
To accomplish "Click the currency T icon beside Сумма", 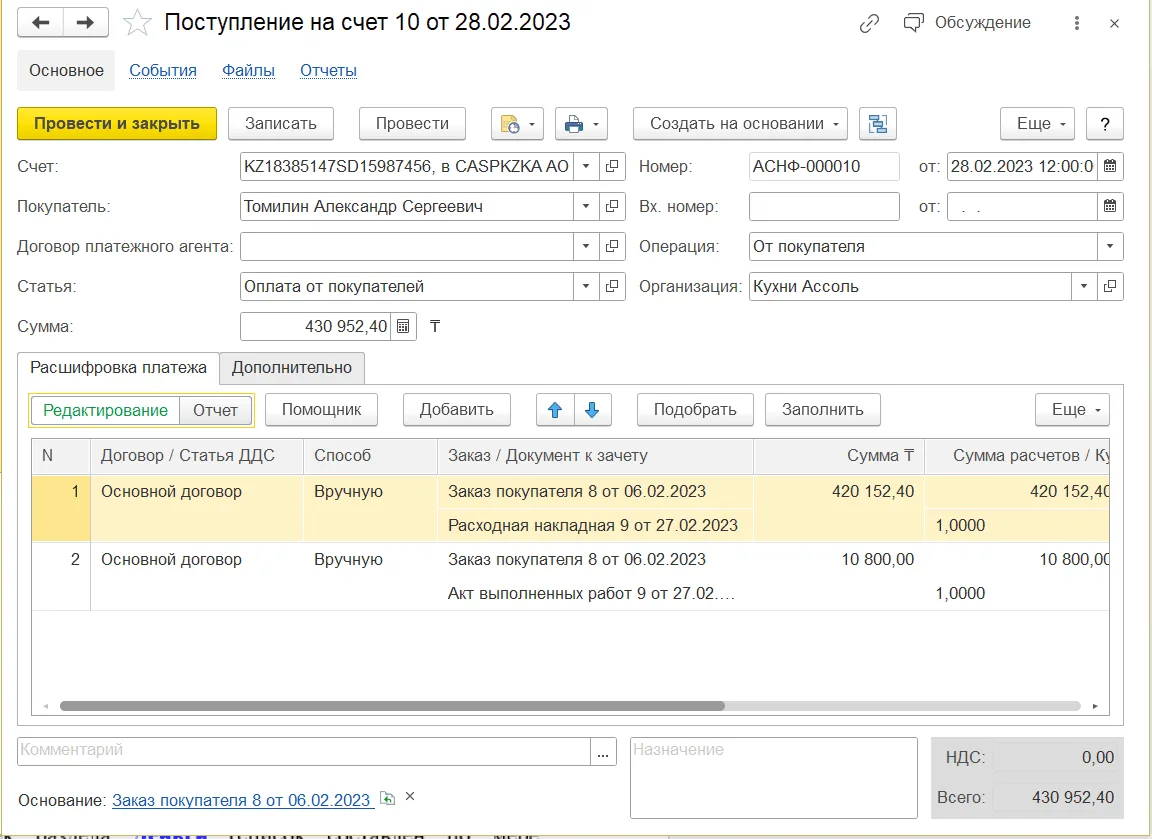I will 435,326.
